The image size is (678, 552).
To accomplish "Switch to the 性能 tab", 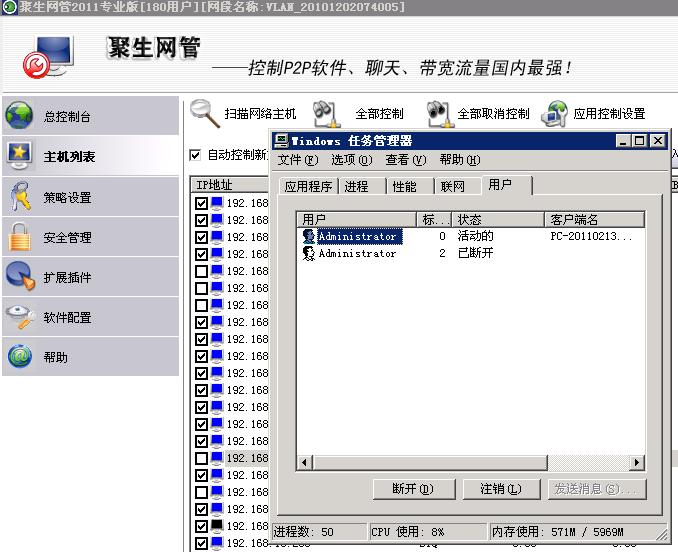I will (x=410, y=186).
